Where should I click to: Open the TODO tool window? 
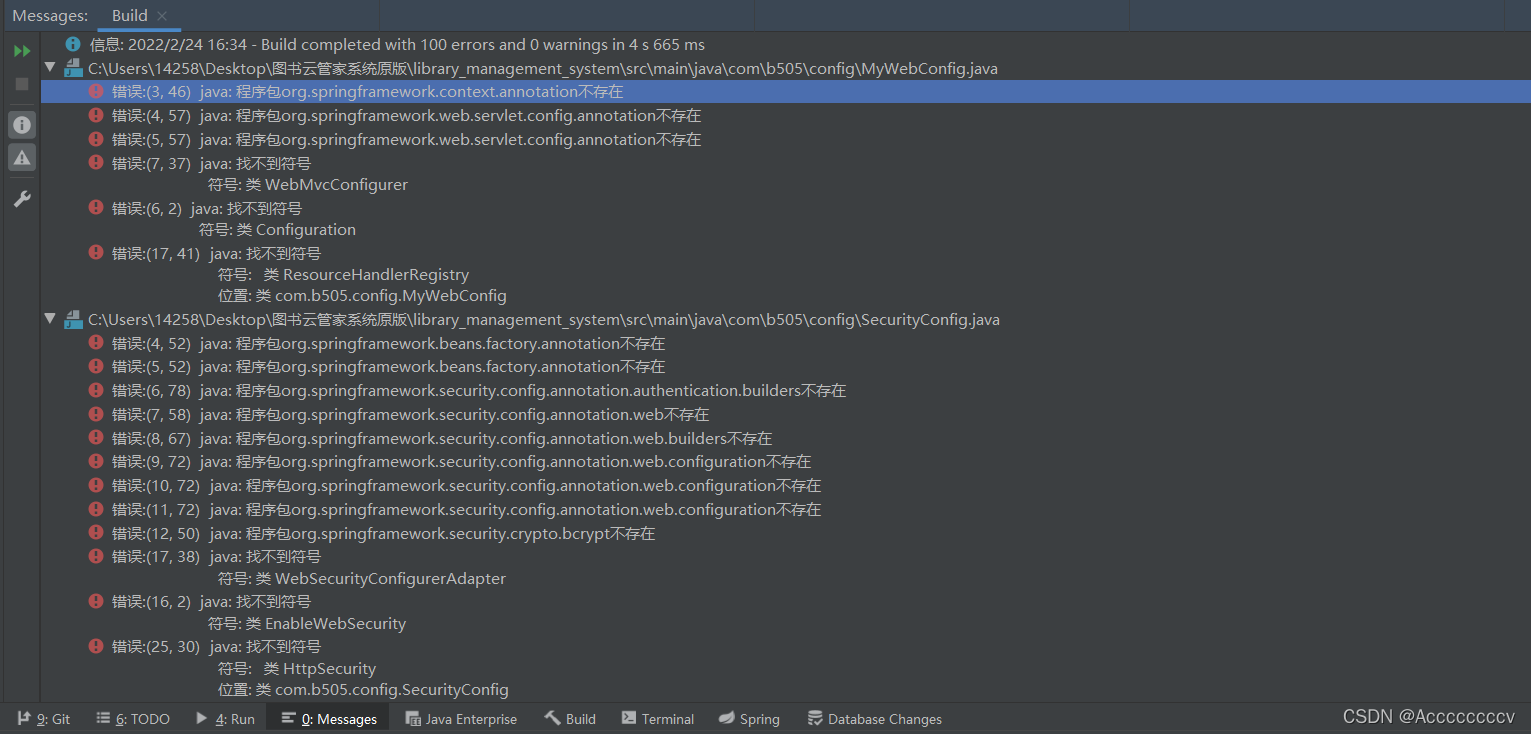tap(133, 719)
